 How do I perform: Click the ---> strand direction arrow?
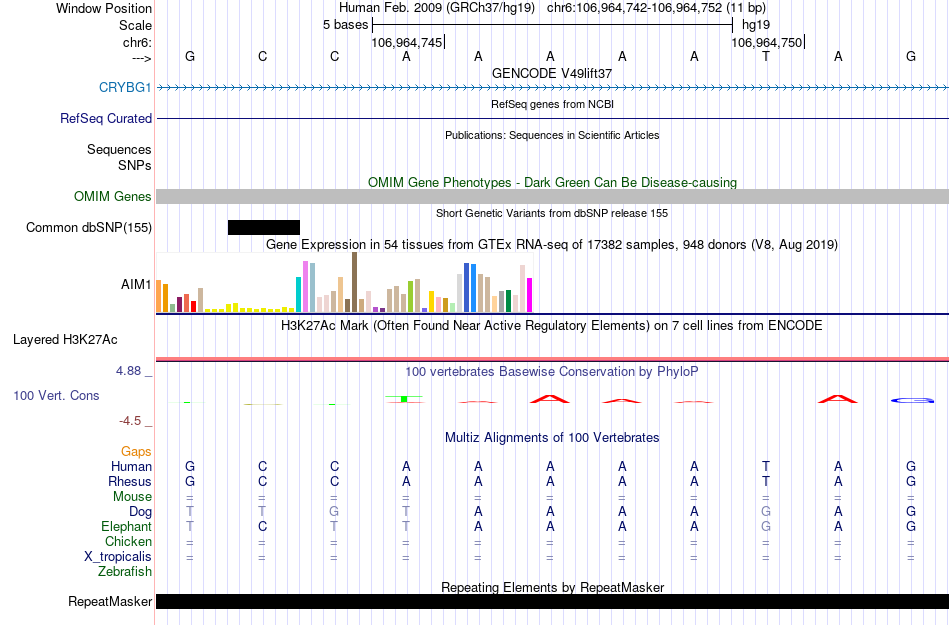coord(141,58)
